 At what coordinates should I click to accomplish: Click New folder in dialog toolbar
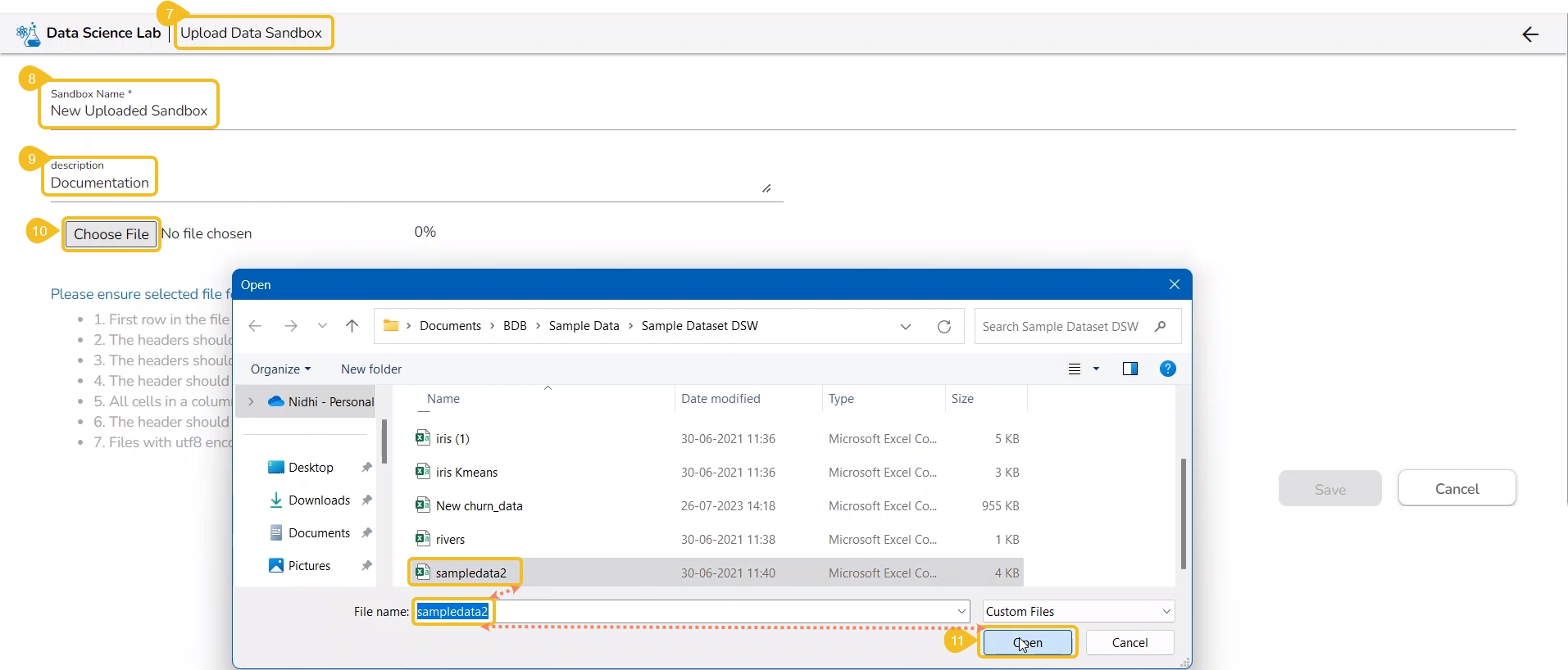point(371,369)
